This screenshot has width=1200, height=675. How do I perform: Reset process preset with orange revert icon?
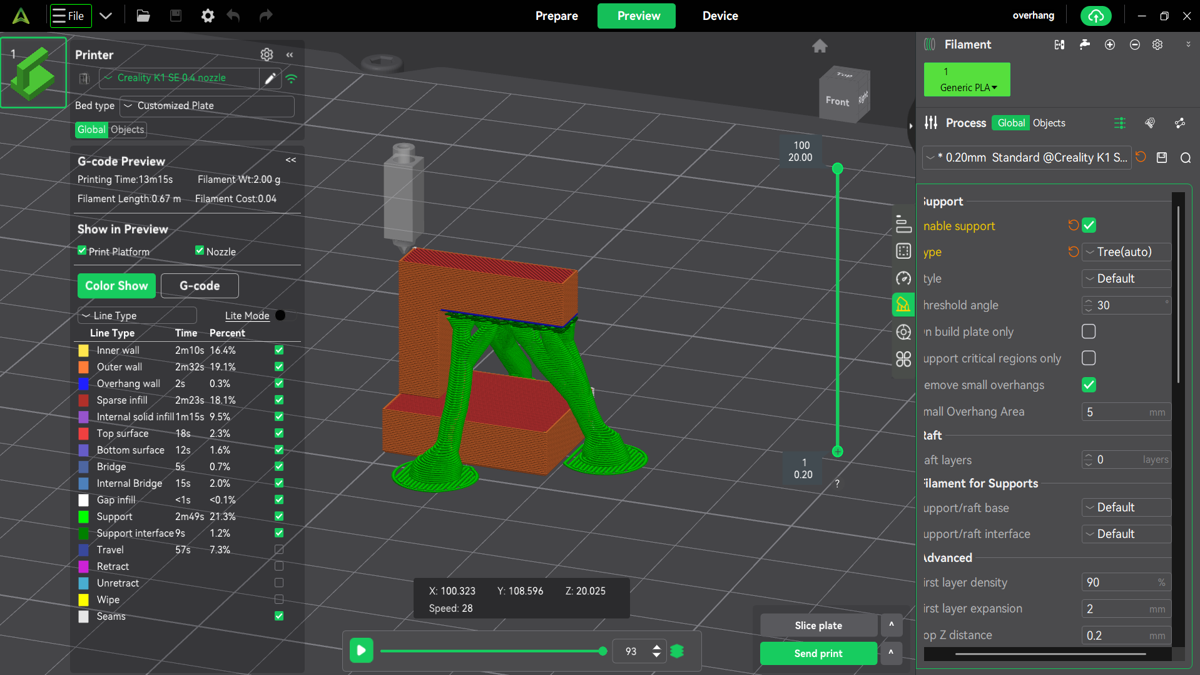coord(1141,157)
